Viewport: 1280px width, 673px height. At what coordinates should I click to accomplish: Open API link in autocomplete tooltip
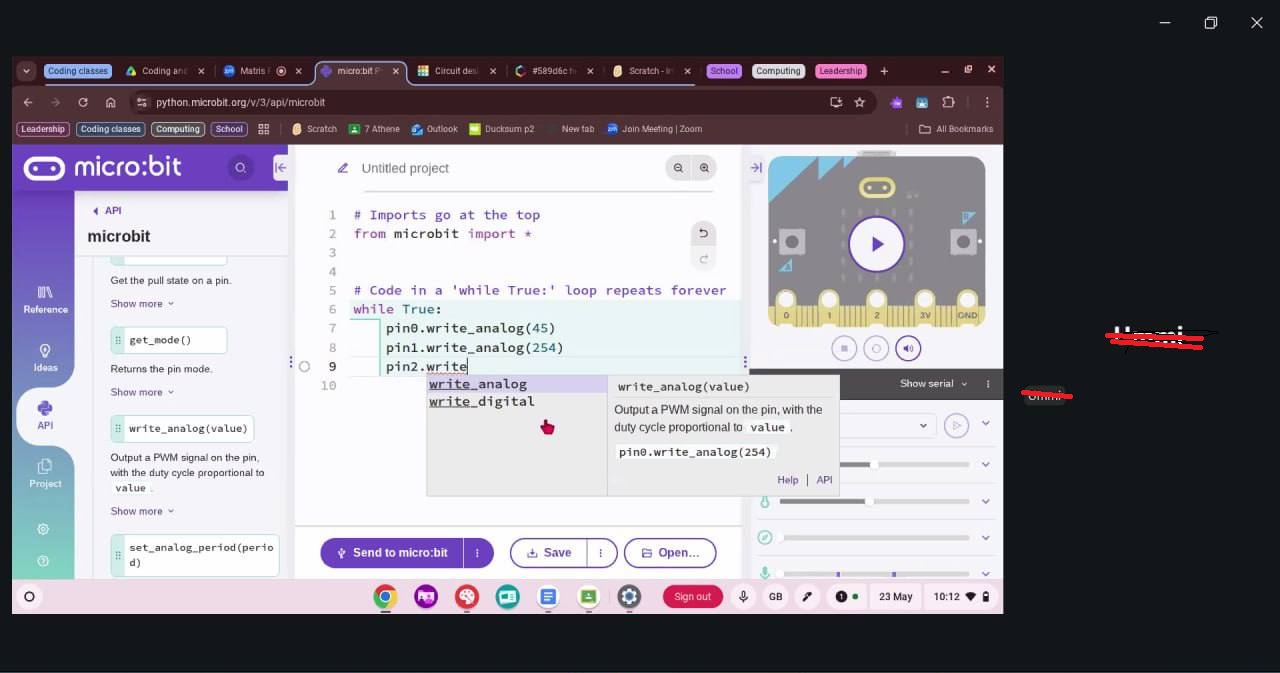click(824, 480)
